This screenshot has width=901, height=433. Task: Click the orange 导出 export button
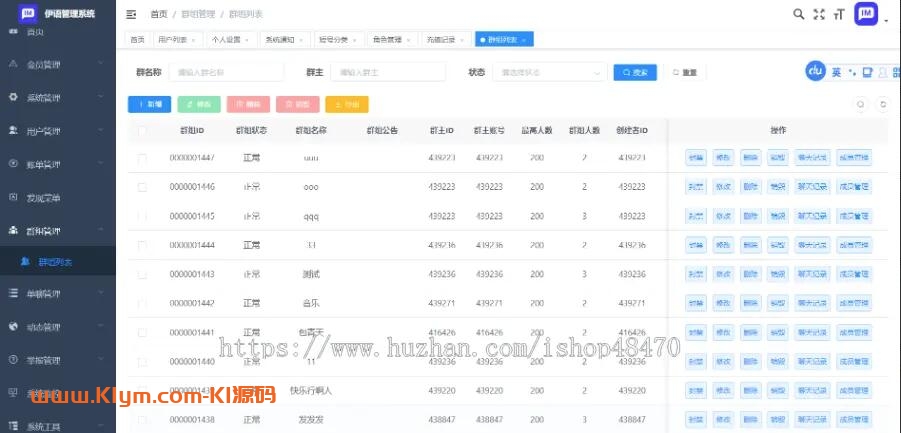(x=346, y=105)
